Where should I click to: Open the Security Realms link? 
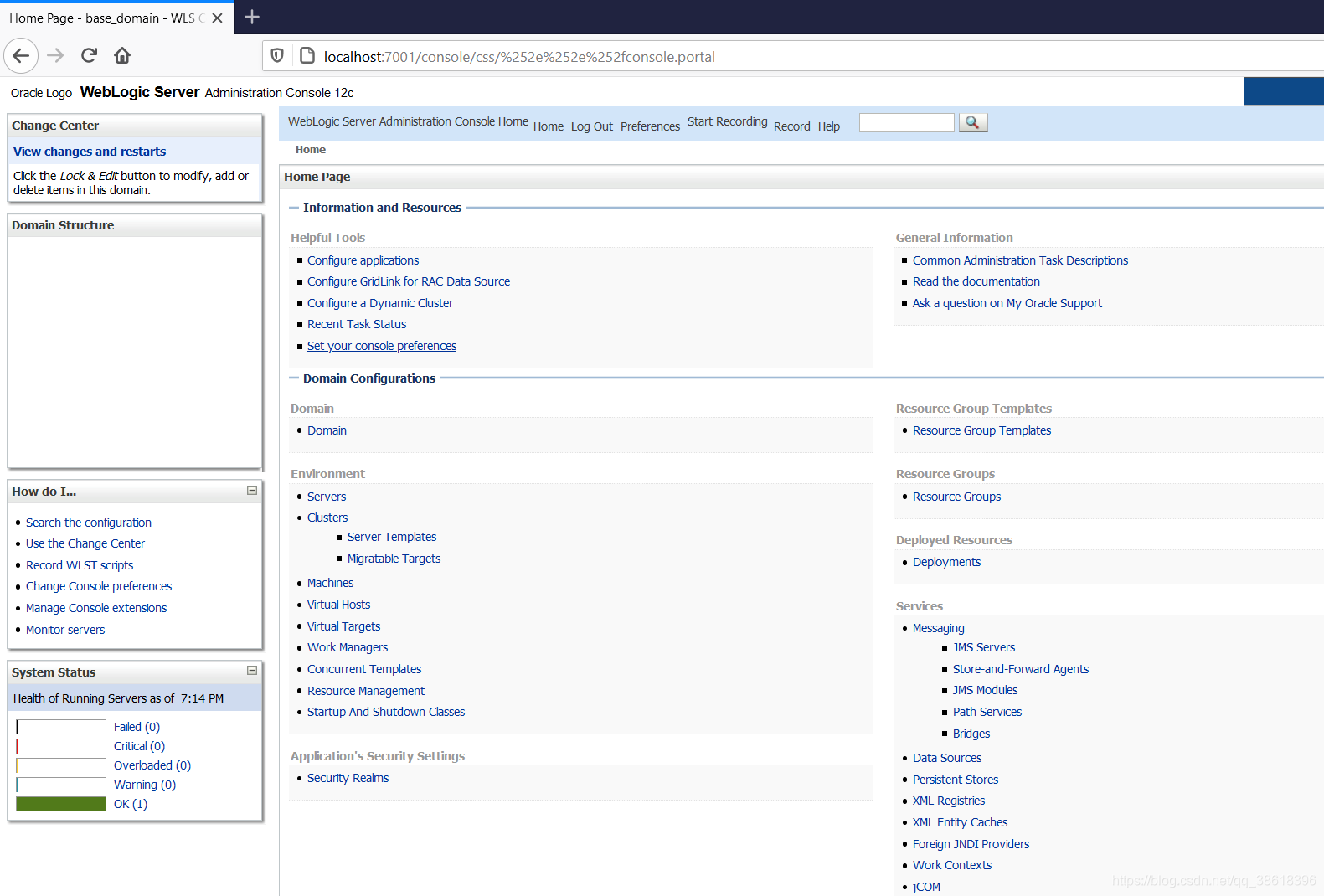point(348,778)
